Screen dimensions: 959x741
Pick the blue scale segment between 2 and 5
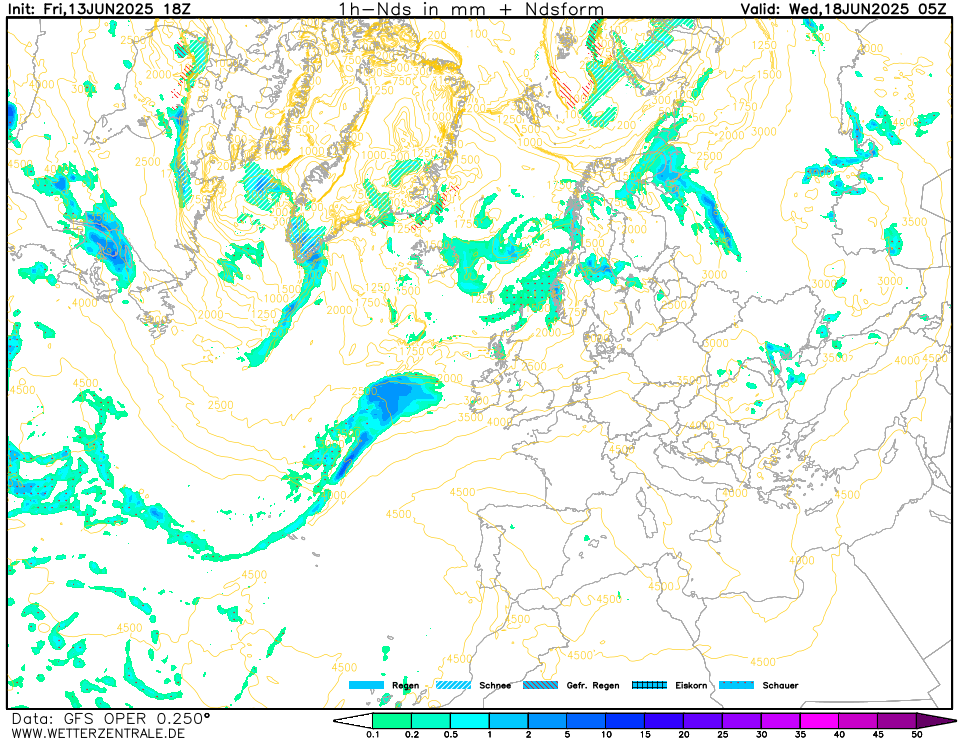tap(547, 721)
